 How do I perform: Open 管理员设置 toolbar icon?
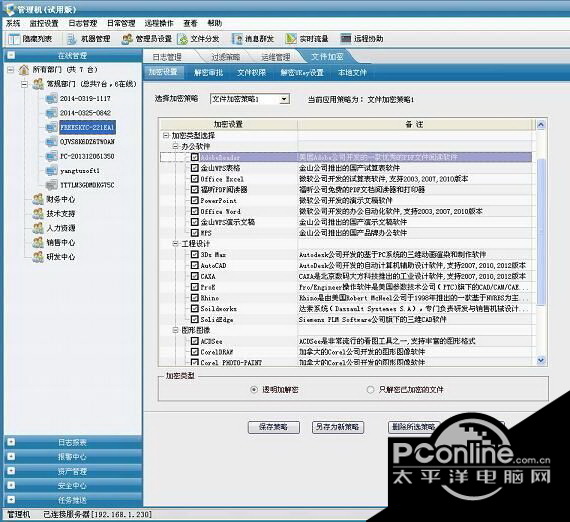pyautogui.click(x=127, y=39)
